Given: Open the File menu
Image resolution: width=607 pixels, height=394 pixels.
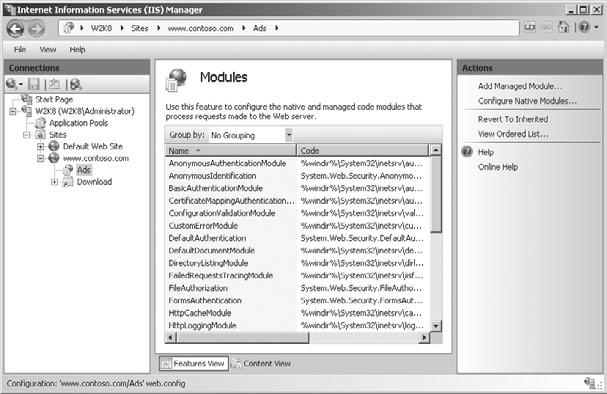Looking at the screenshot, I should (x=20, y=50).
